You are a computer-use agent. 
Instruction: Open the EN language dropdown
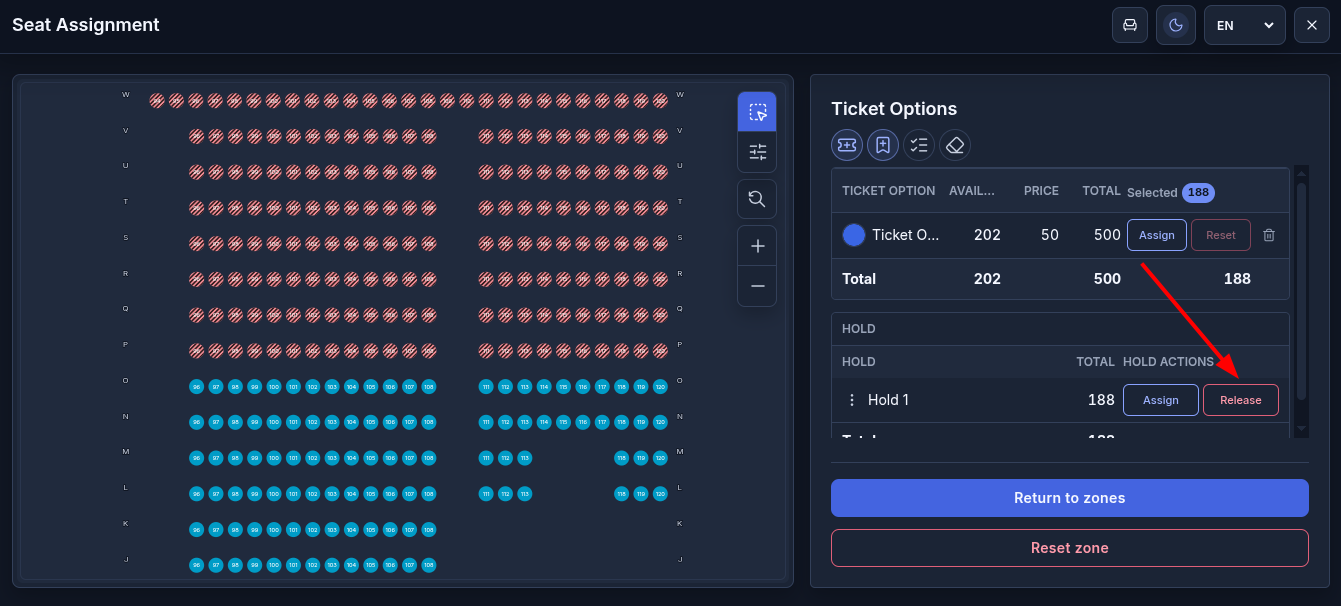tap(1245, 25)
